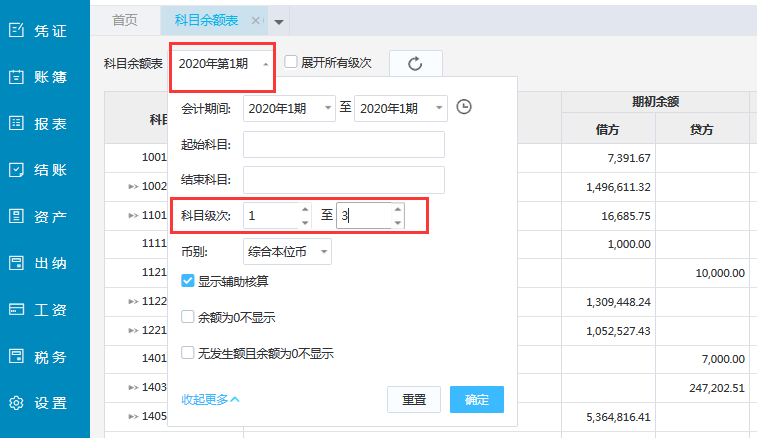Click the 起始科目 input field
Image resolution: width=757 pixels, height=438 pixels.
pos(343,145)
